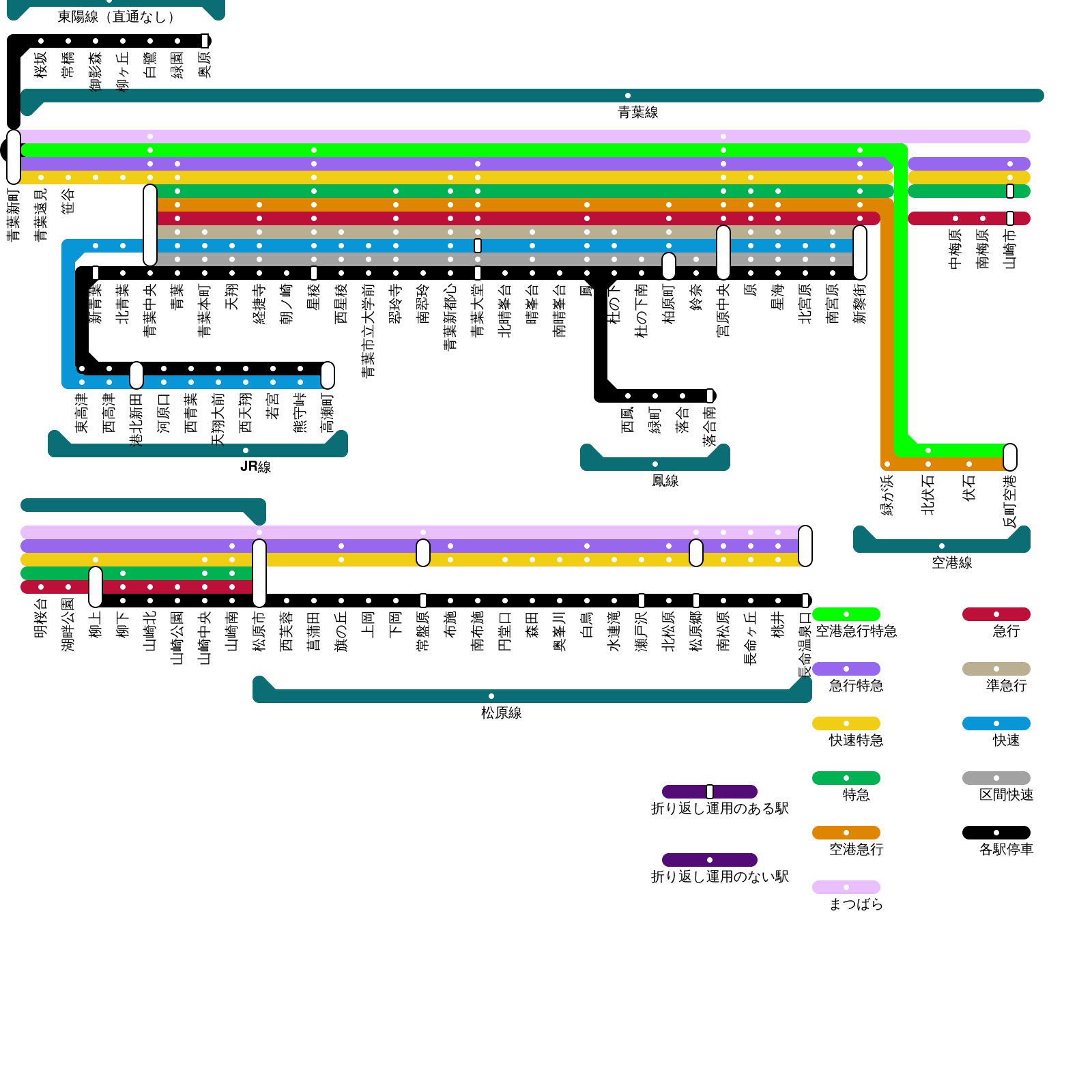Image resolution: width=1092 pixels, height=1092 pixels.
Task: Click the 空港急行 orange legend swatch
Action: click(846, 833)
